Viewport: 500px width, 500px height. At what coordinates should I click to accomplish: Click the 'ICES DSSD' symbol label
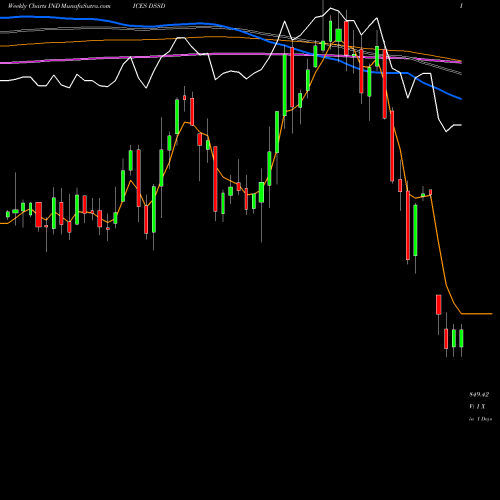pyautogui.click(x=149, y=6)
